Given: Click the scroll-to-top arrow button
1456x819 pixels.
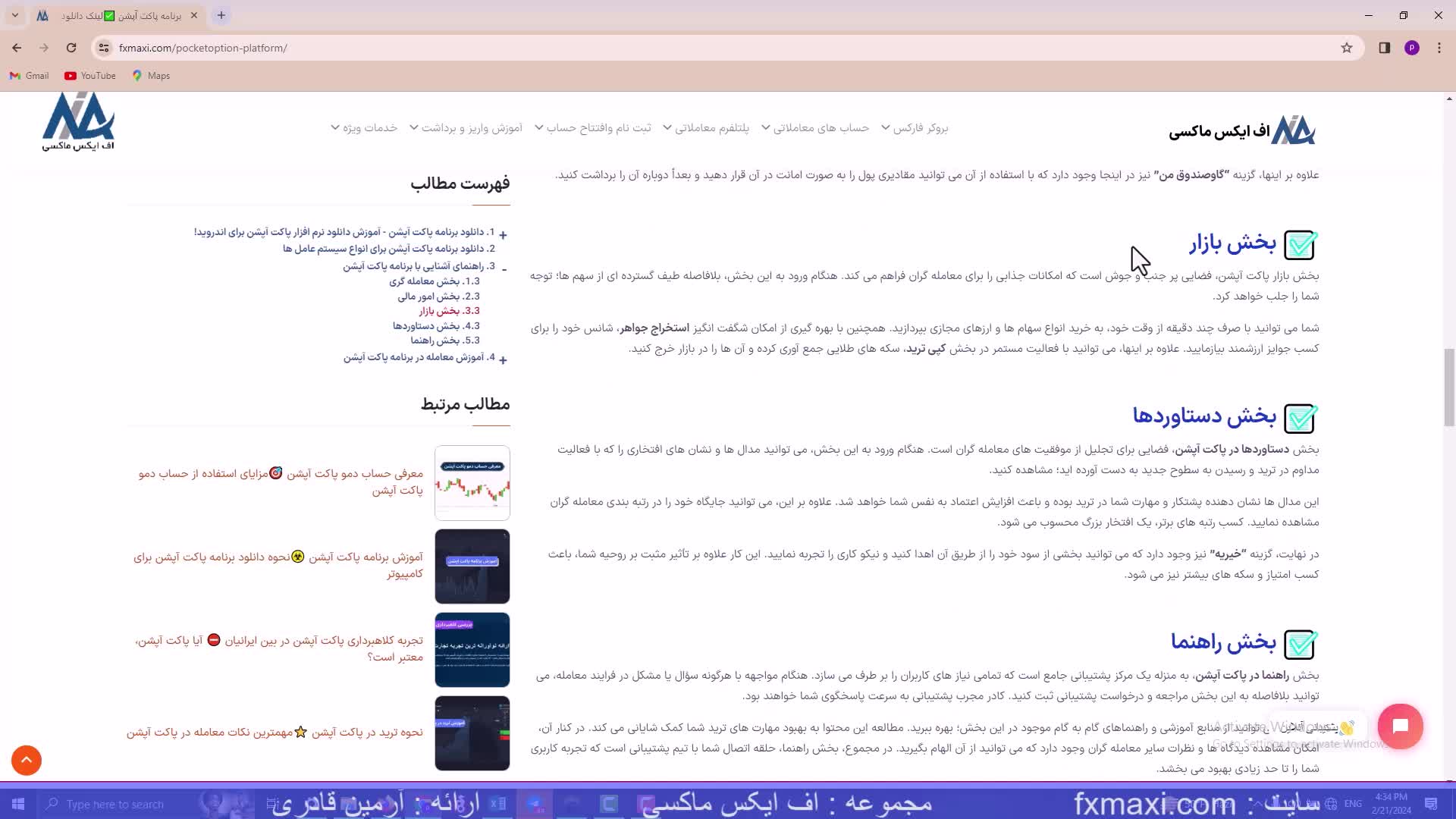Looking at the screenshot, I should tap(26, 760).
